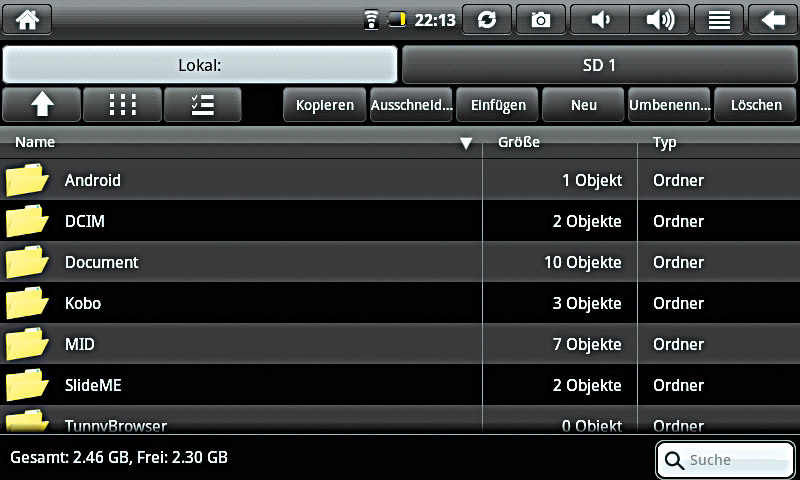Take a screenshot with camera icon
Image resolution: width=800 pixels, height=480 pixels.
[x=541, y=19]
